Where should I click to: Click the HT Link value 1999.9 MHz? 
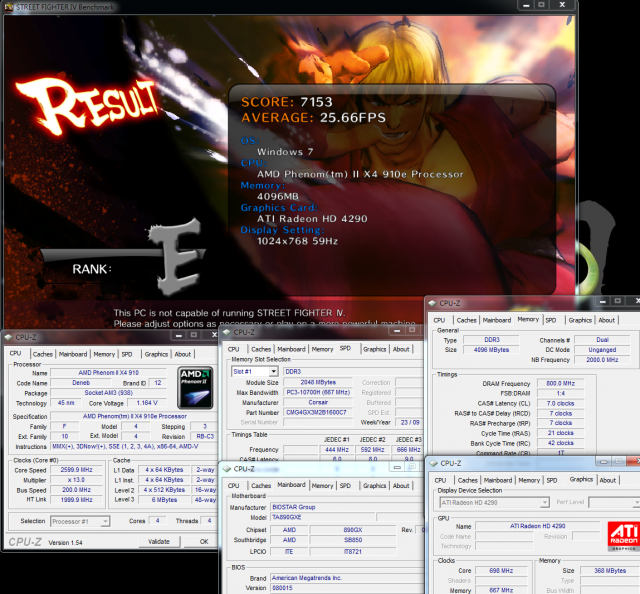76,500
